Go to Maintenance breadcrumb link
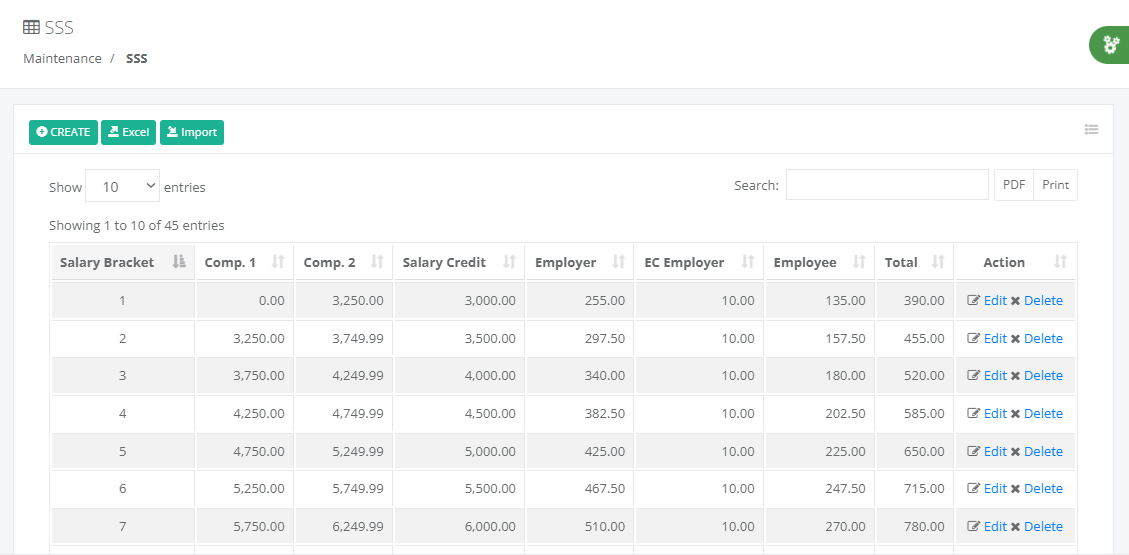 point(62,58)
